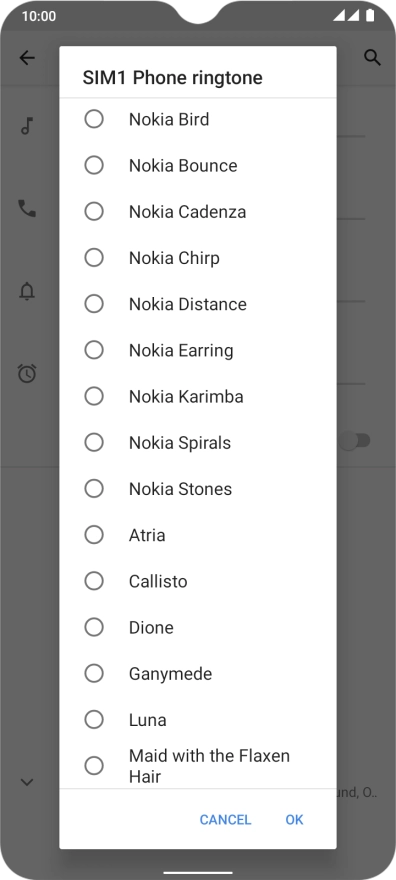Image resolution: width=396 pixels, height=880 pixels.
Task: Toggle the switch behind the dialog
Action: tap(356, 441)
